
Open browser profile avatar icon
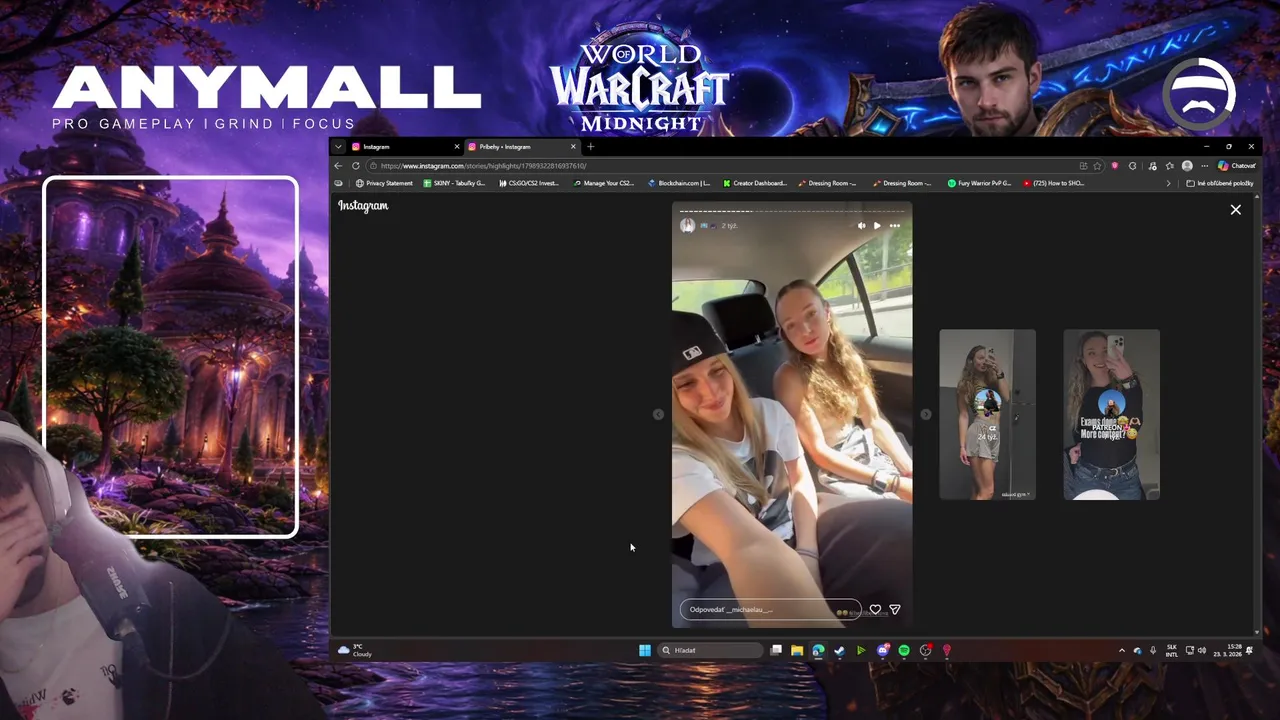(1187, 166)
